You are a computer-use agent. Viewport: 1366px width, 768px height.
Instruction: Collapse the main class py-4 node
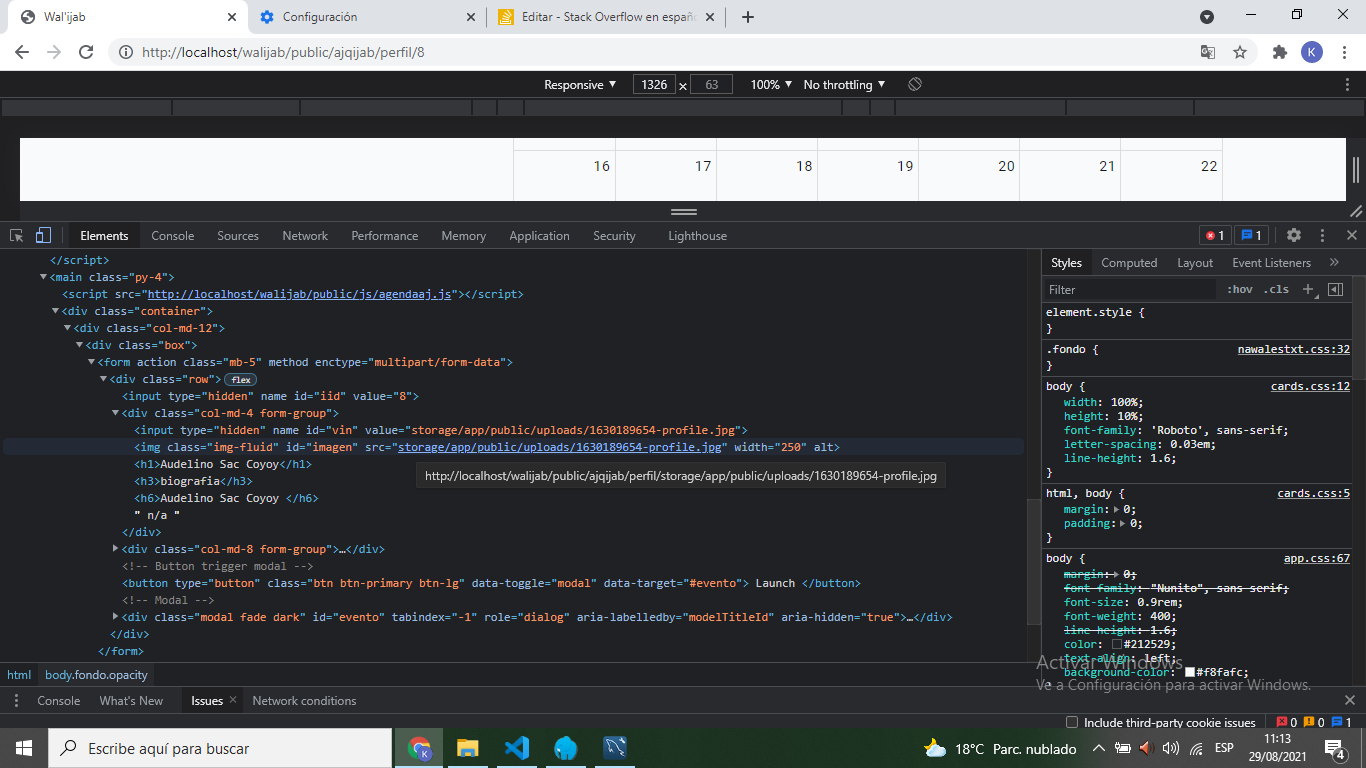click(44, 277)
